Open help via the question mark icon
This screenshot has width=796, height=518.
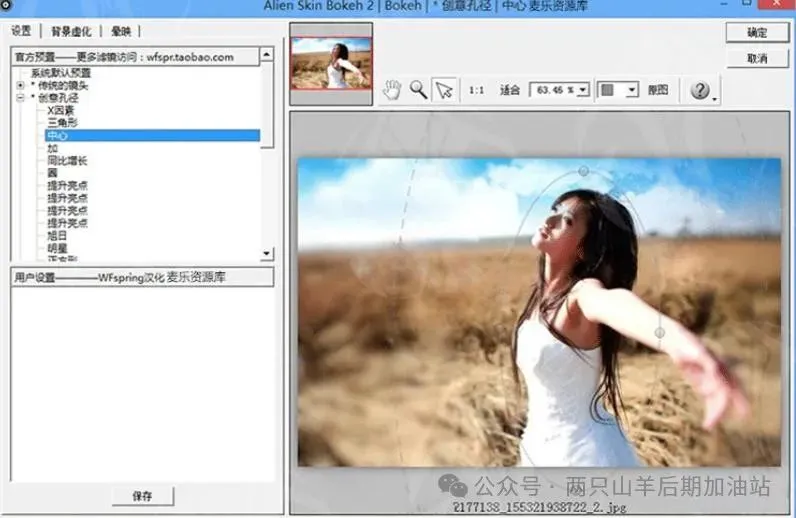point(700,90)
